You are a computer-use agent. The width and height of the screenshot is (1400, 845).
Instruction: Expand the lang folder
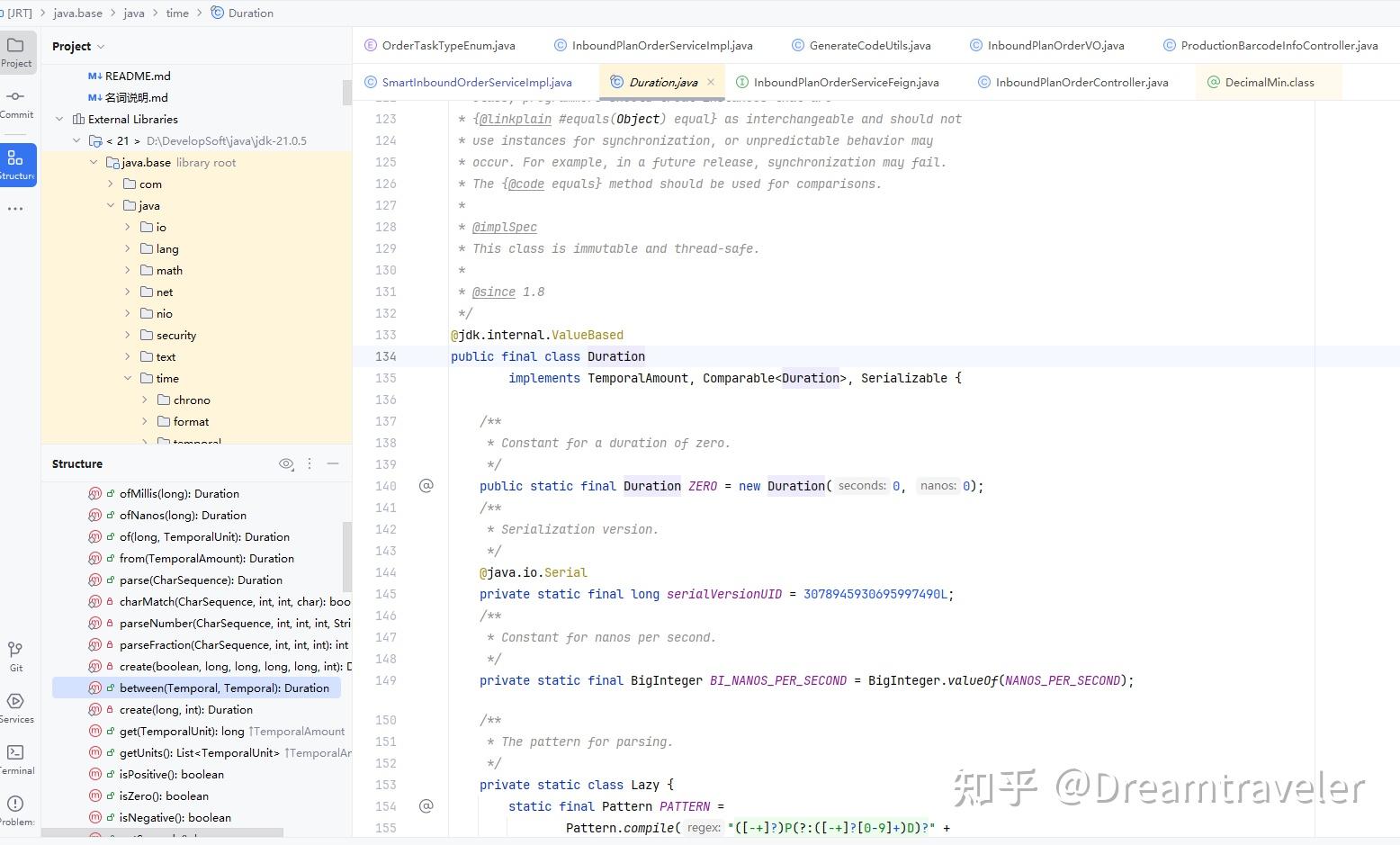coord(128,248)
